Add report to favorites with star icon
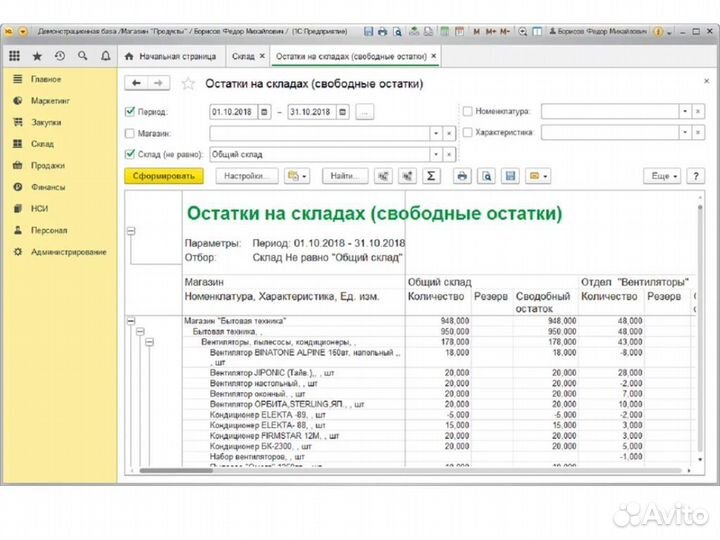This screenshot has width=720, height=540. click(188, 84)
